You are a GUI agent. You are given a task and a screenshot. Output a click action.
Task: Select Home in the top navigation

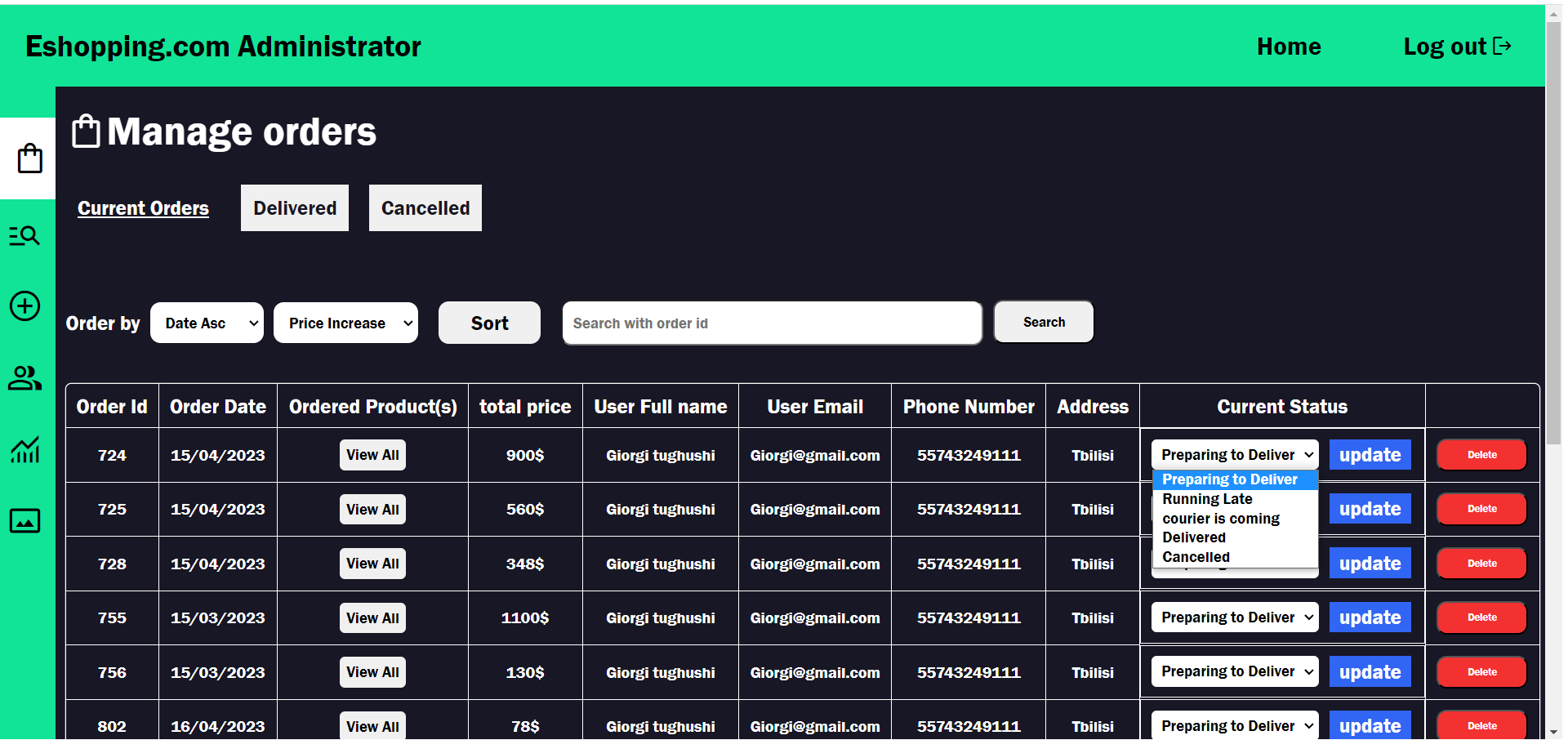click(x=1289, y=46)
